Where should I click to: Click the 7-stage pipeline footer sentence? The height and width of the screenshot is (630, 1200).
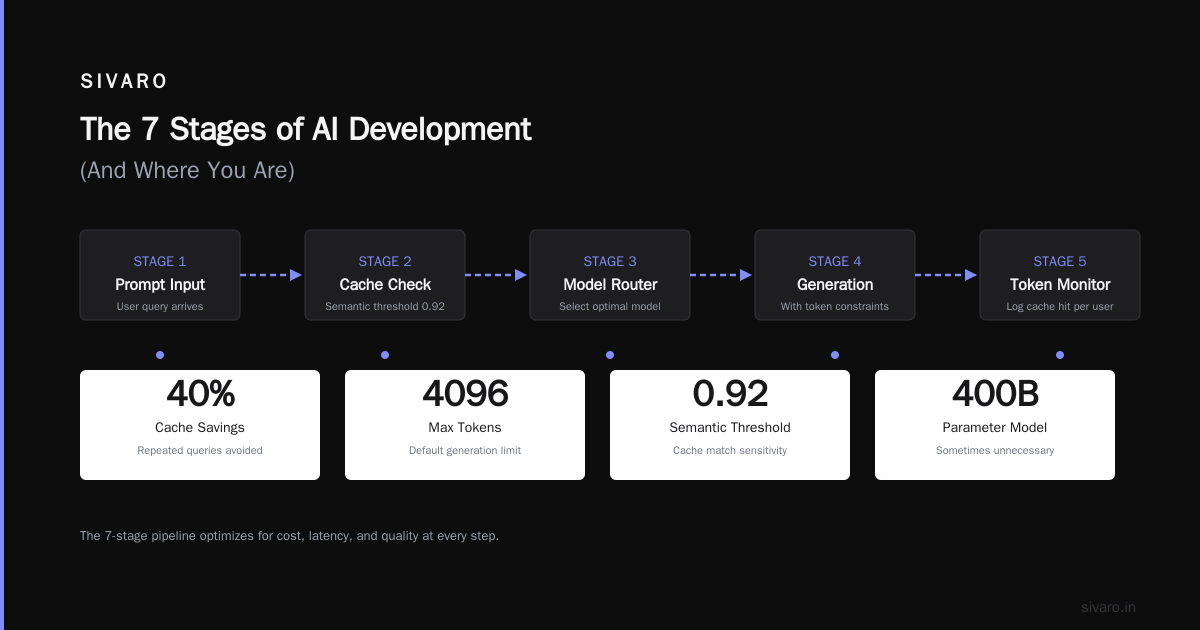pos(289,536)
